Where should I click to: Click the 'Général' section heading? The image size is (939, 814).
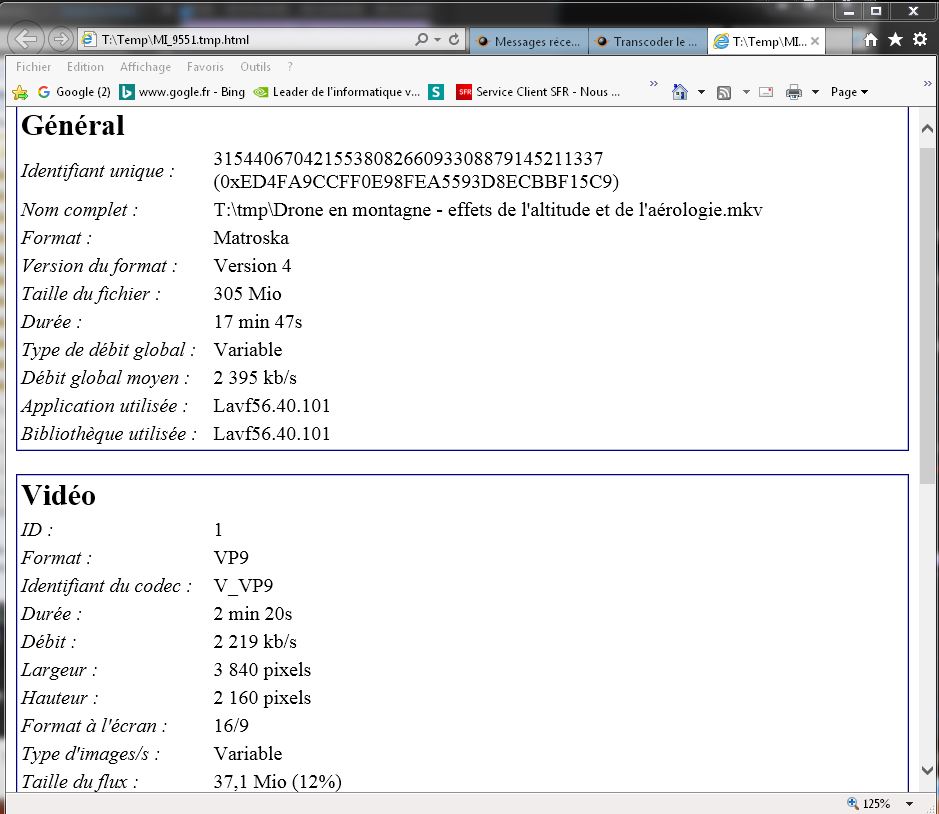click(x=72, y=125)
